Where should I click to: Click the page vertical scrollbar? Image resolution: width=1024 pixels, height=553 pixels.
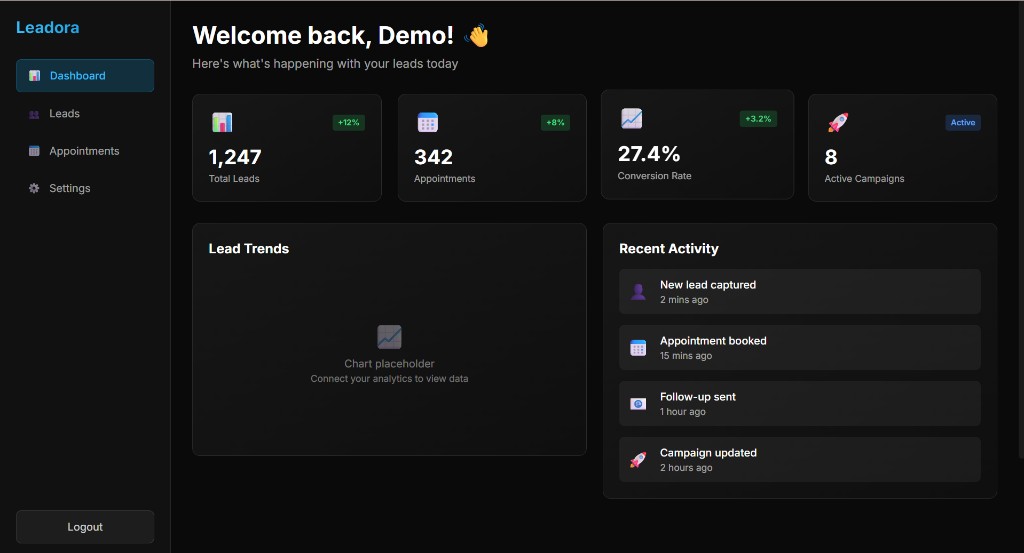pyautogui.click(x=1020, y=229)
